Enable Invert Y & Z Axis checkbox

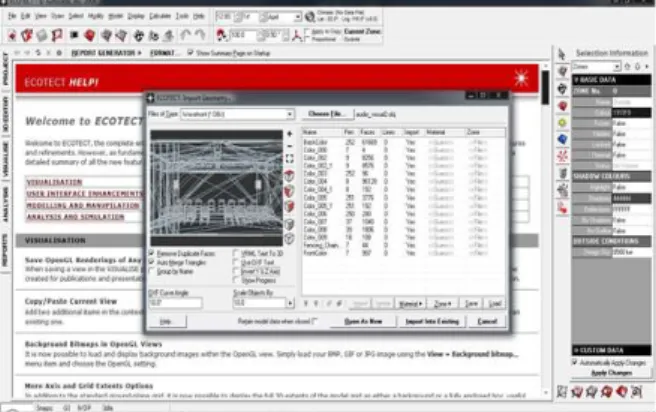pyautogui.click(x=236, y=271)
